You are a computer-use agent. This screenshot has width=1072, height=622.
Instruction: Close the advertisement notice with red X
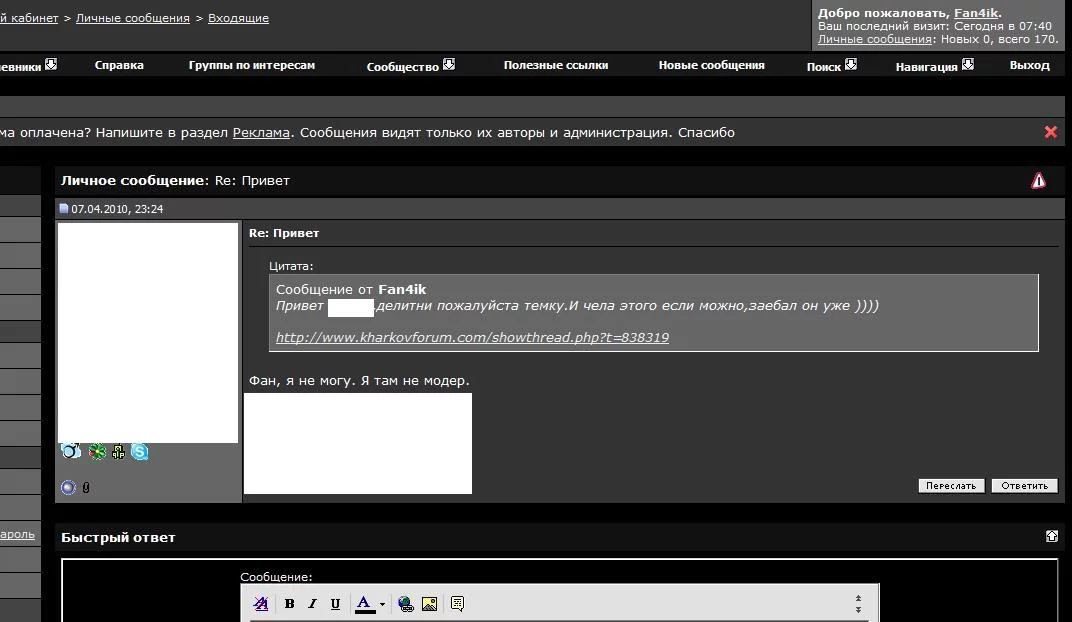coord(1050,132)
